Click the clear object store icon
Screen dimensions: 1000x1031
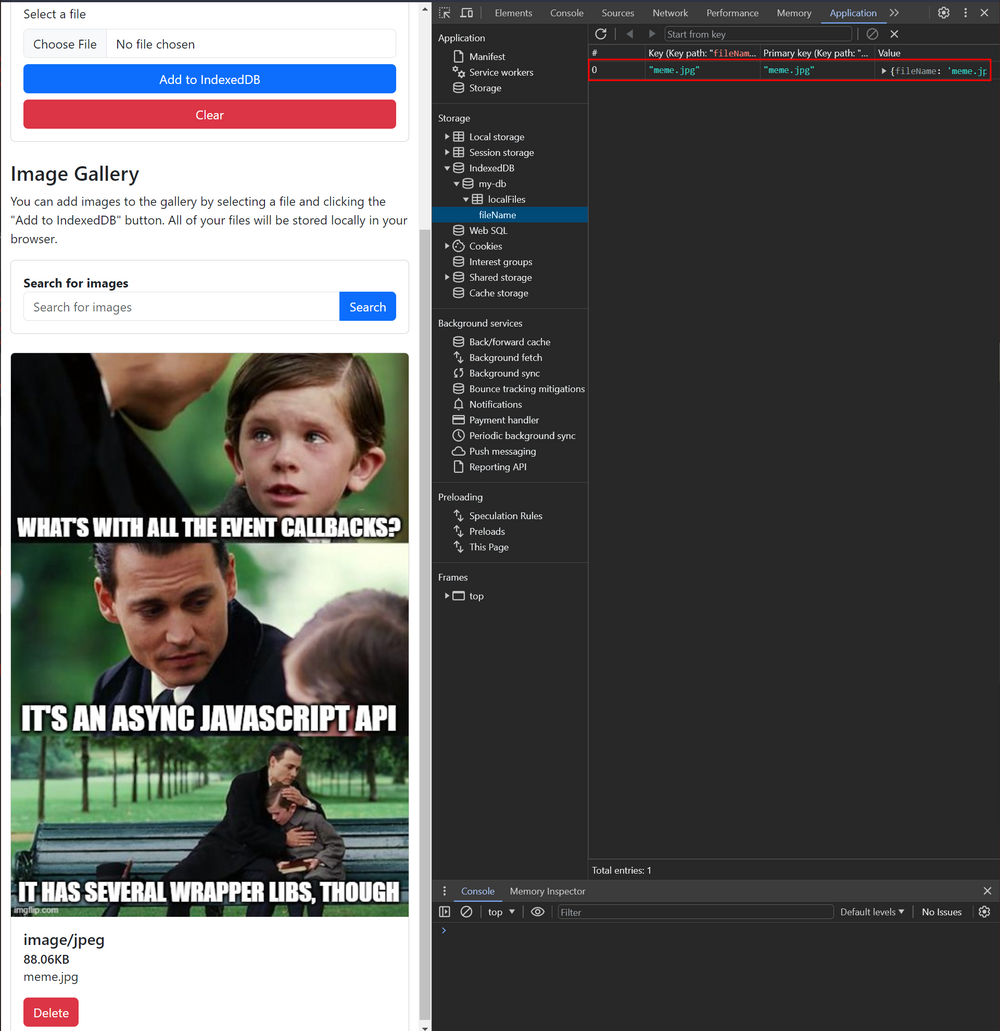[x=872, y=34]
